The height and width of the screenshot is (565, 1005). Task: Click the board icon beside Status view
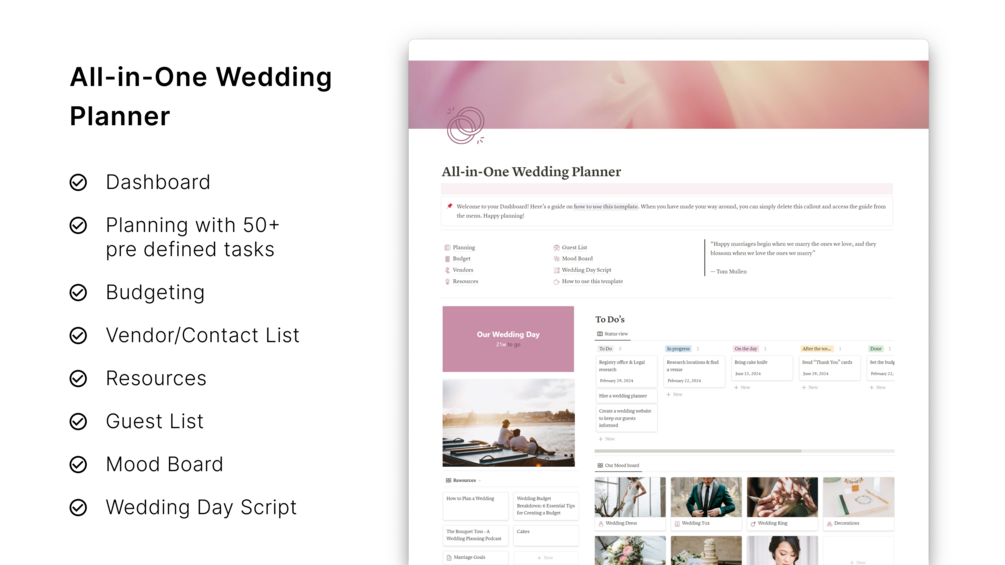[600, 334]
